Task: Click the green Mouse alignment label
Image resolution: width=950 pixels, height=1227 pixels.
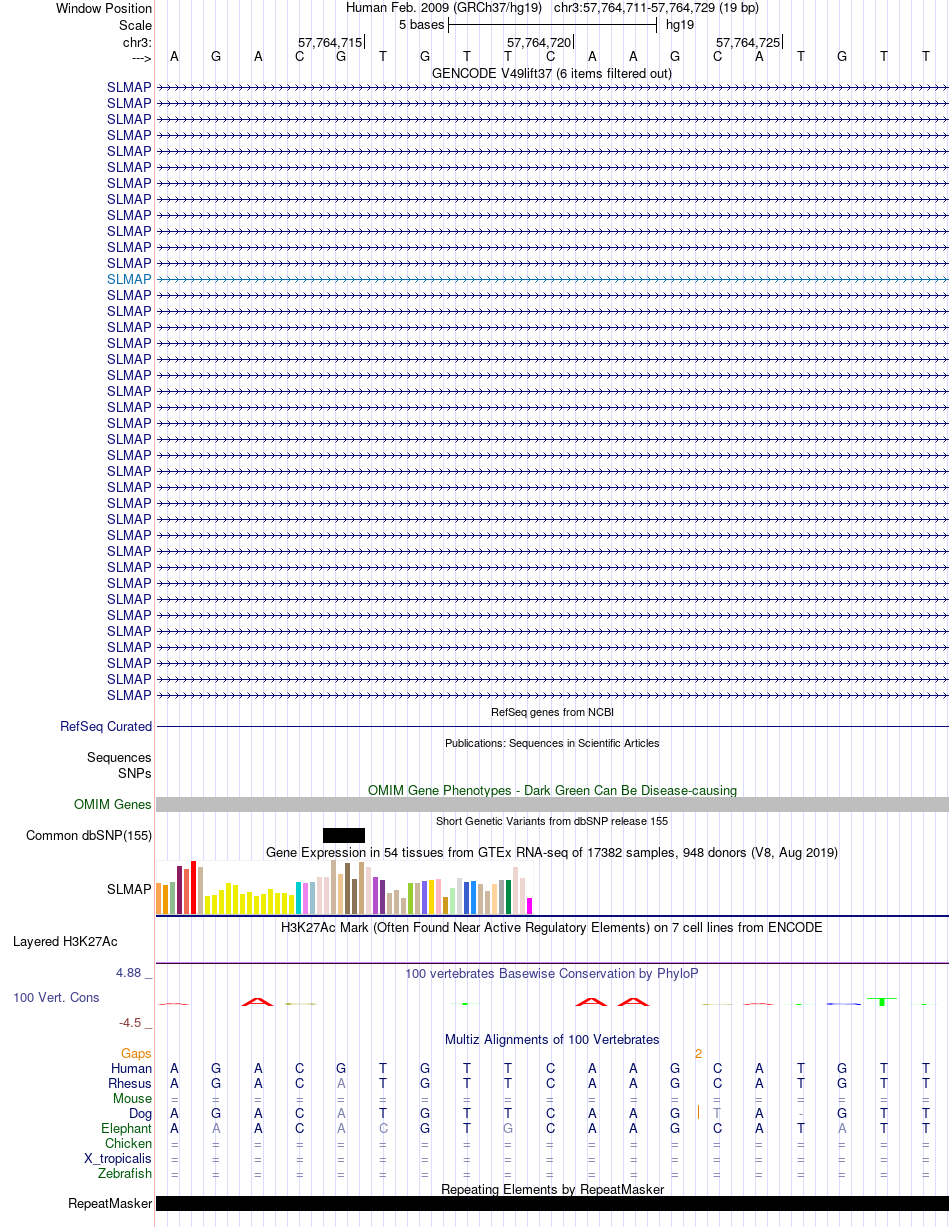Action: click(x=132, y=1099)
